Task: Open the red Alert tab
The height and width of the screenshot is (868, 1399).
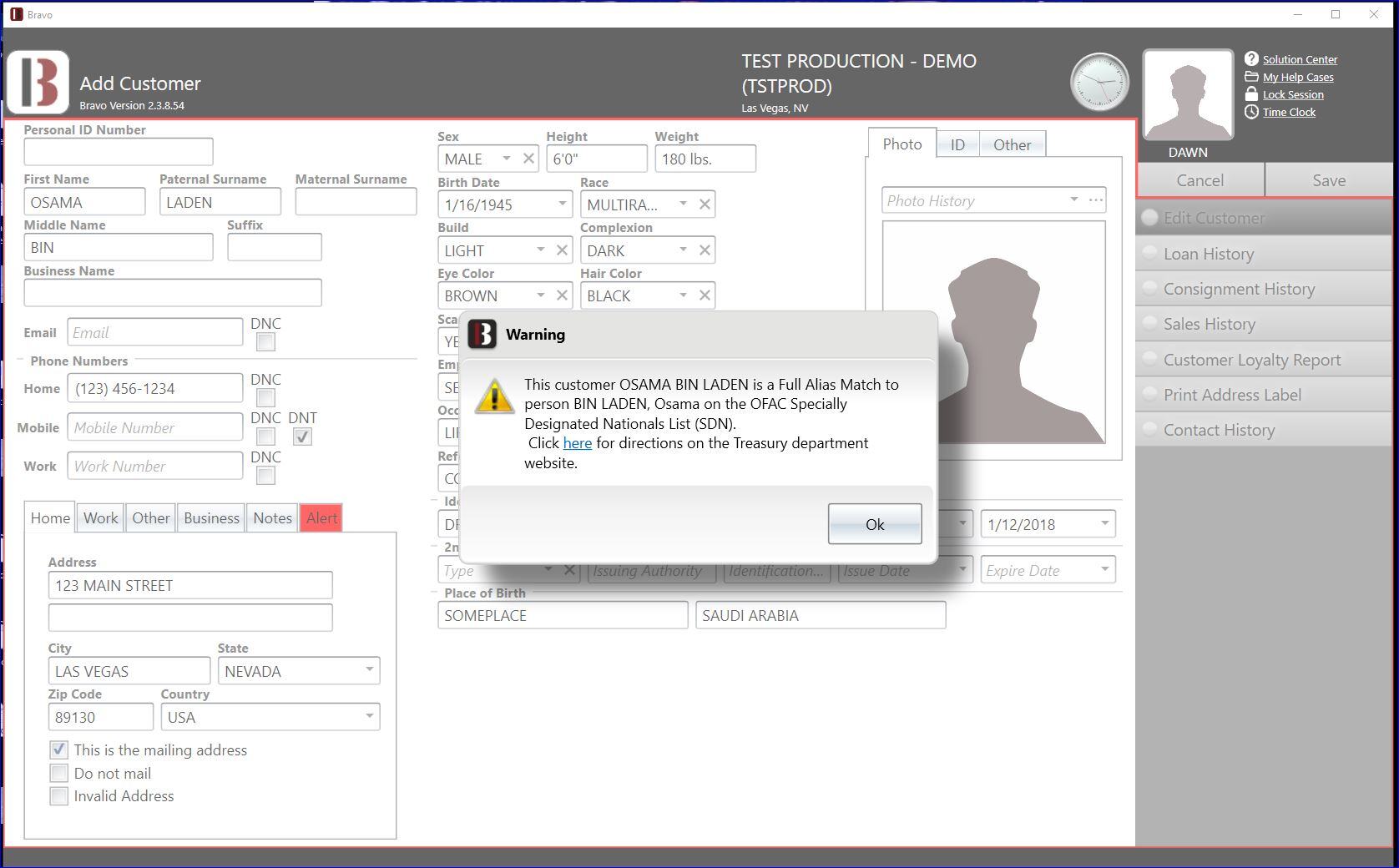Action: click(321, 517)
